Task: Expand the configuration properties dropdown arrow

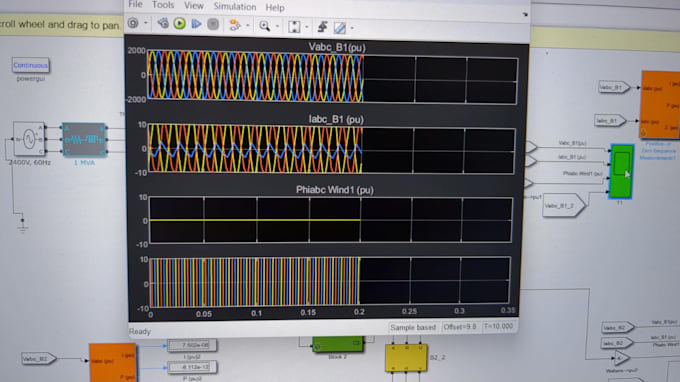Action: (x=146, y=23)
